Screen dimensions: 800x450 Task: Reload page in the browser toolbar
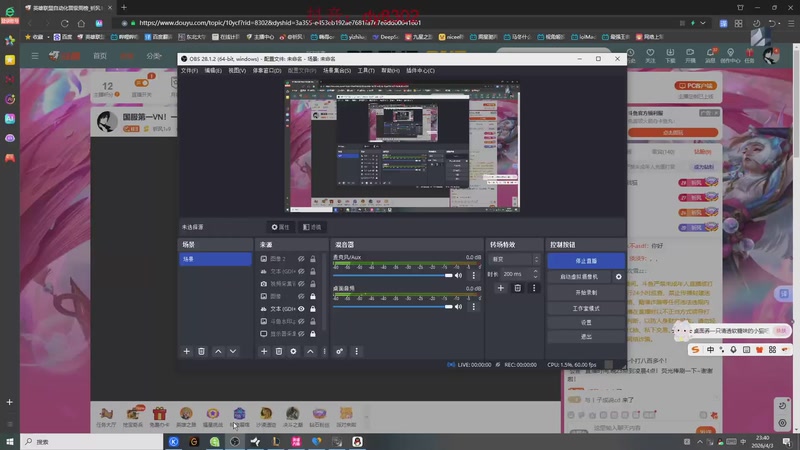pos(64,23)
